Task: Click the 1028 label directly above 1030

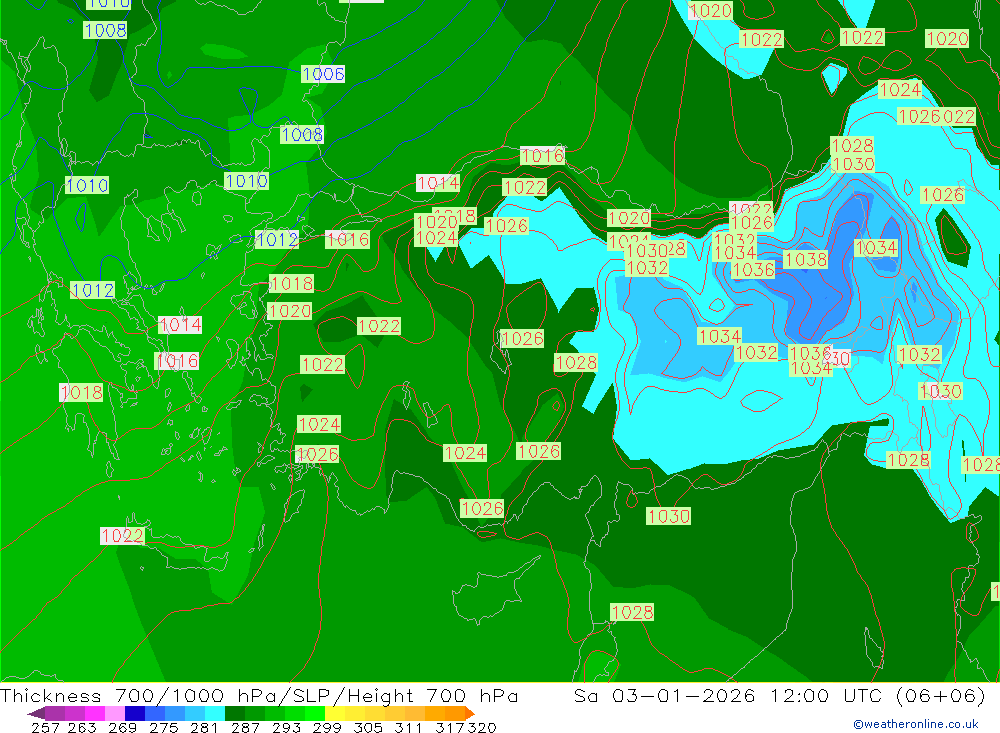Action: coord(852,145)
